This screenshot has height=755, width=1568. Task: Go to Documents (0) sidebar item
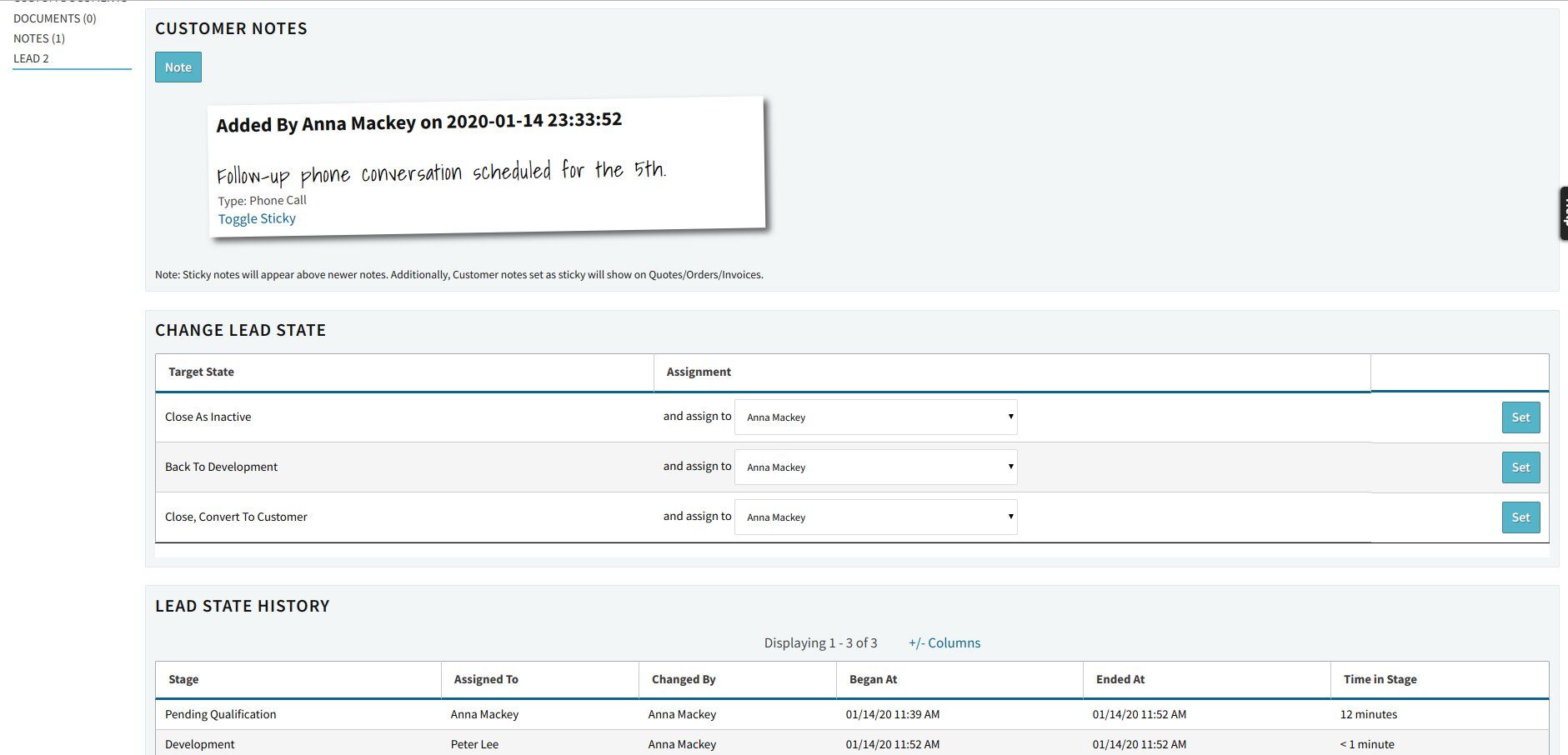(55, 18)
